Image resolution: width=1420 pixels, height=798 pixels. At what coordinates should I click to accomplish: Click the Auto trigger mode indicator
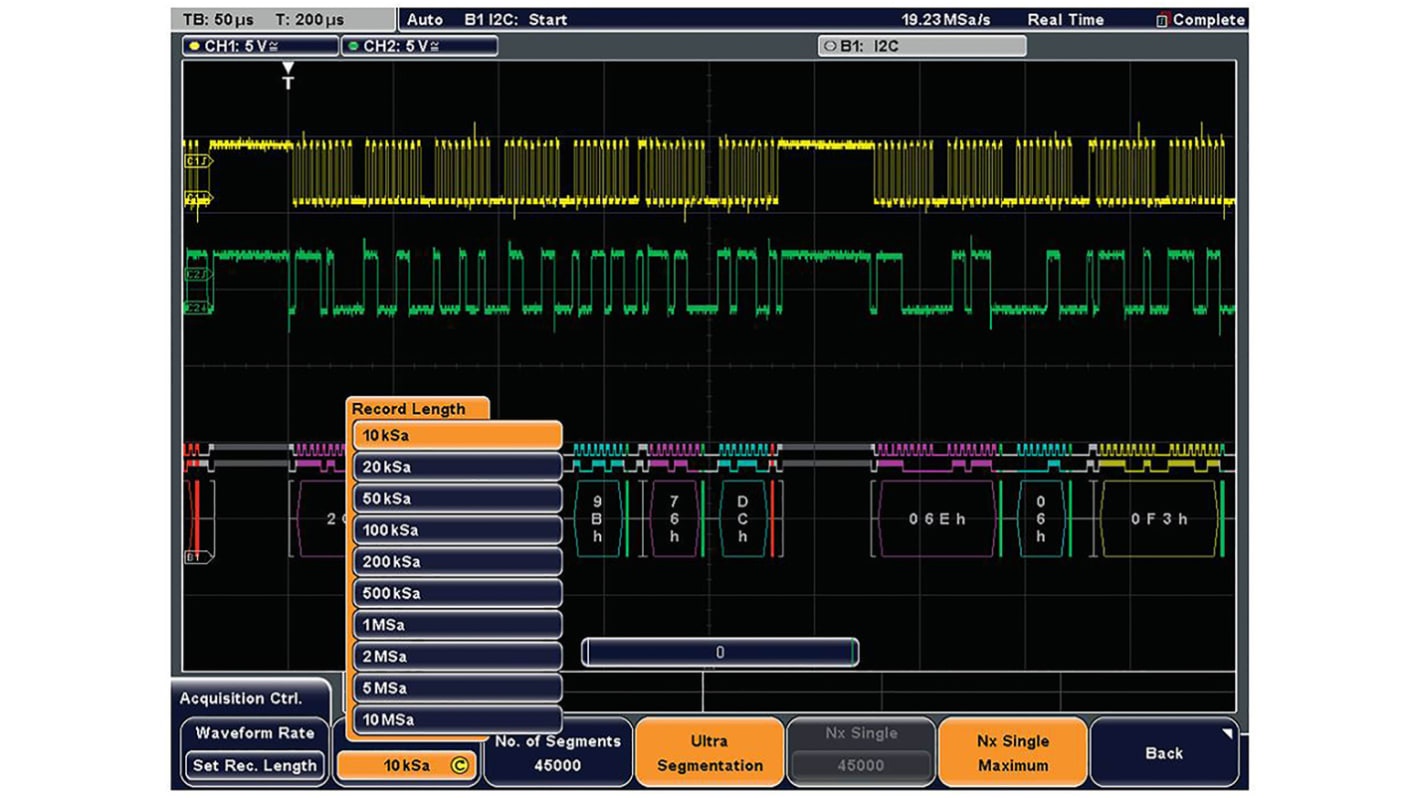tap(425, 19)
